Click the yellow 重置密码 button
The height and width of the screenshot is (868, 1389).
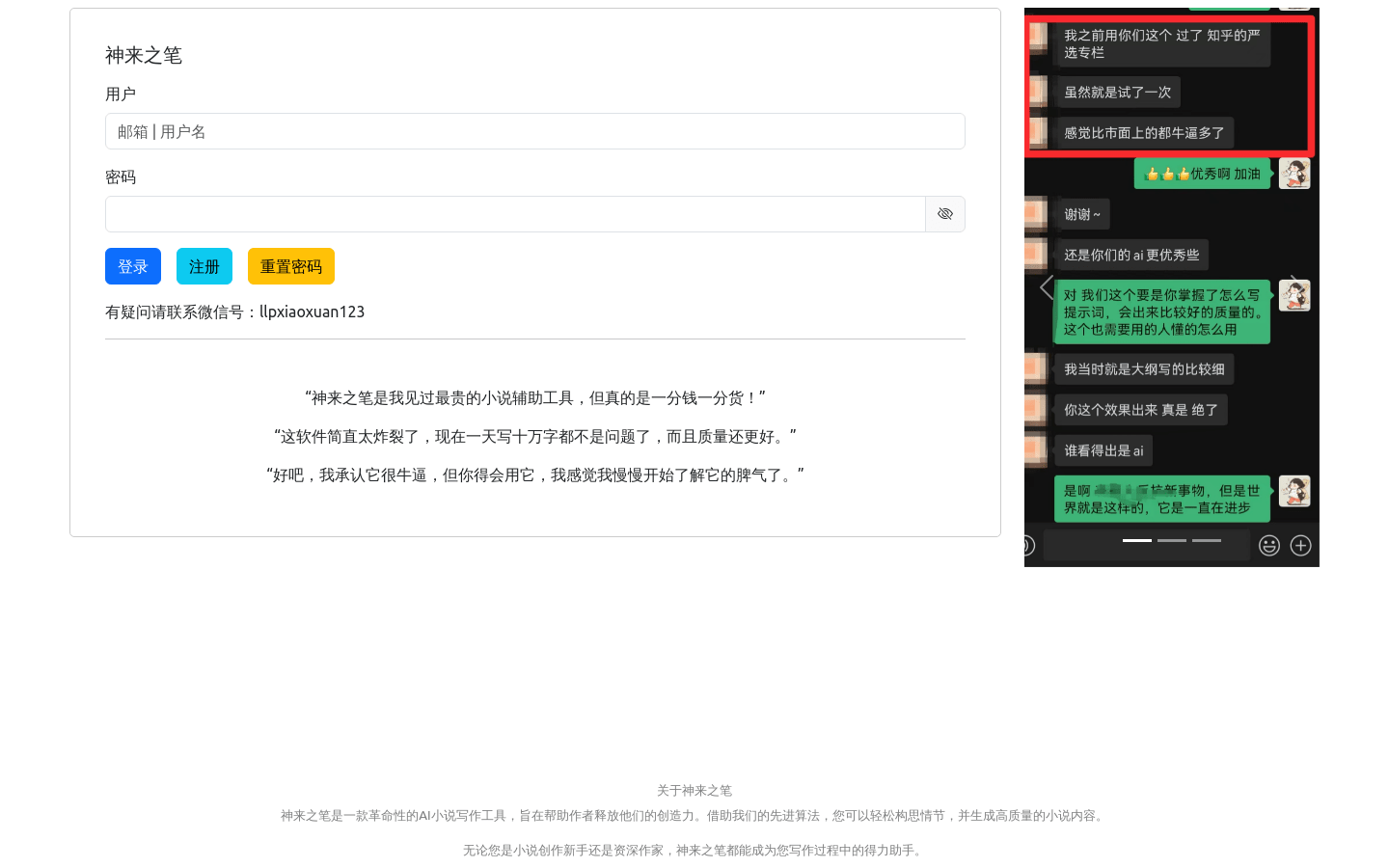(x=291, y=266)
